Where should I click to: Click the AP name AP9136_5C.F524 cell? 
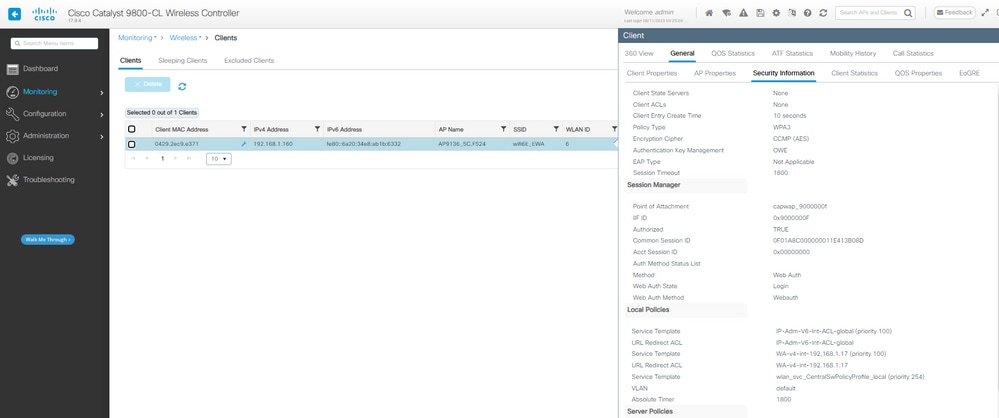pyautogui.click(x=462, y=144)
